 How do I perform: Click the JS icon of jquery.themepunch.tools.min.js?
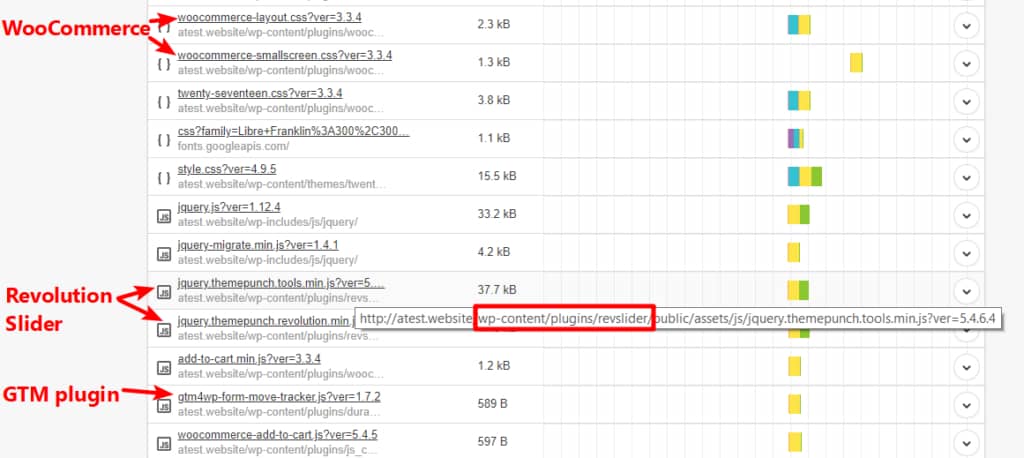click(165, 291)
